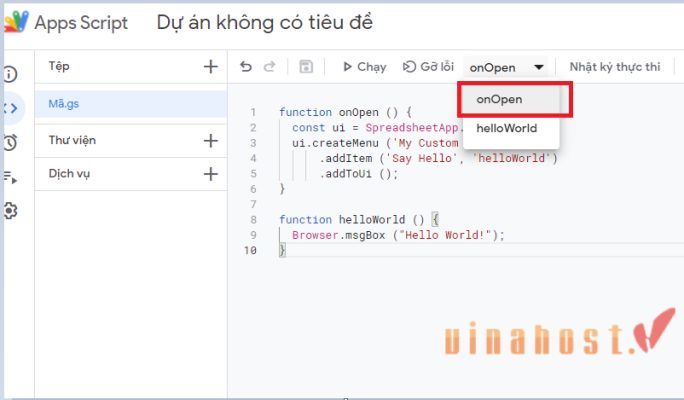This screenshot has width=684, height=400.
Task: Save the project with the disk icon
Action: (x=306, y=67)
